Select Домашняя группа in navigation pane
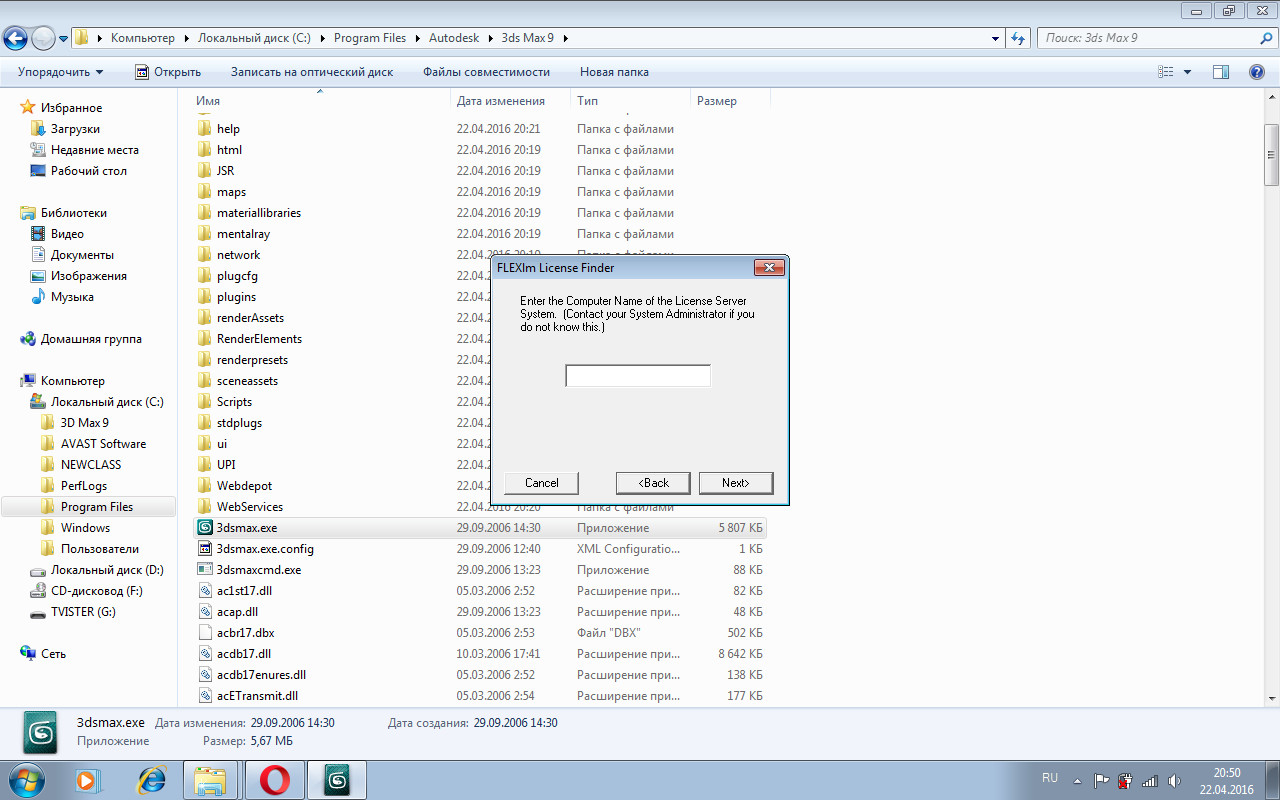Image resolution: width=1280 pixels, height=800 pixels. pos(91,339)
